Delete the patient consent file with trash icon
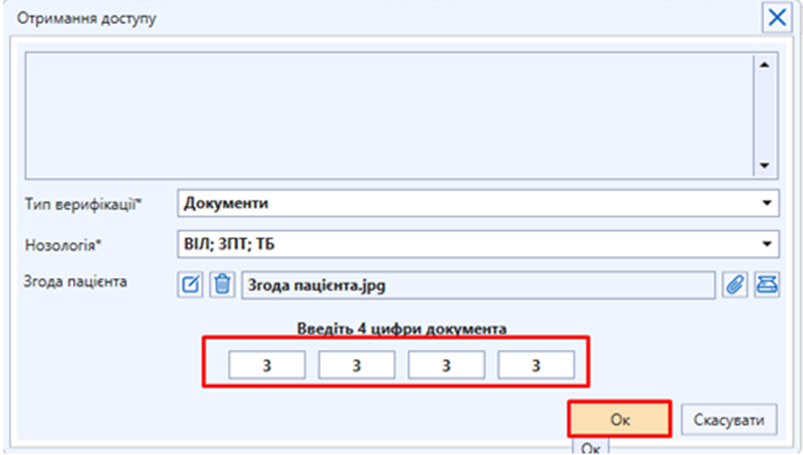Image resolution: width=803 pixels, height=455 pixels. (x=221, y=284)
